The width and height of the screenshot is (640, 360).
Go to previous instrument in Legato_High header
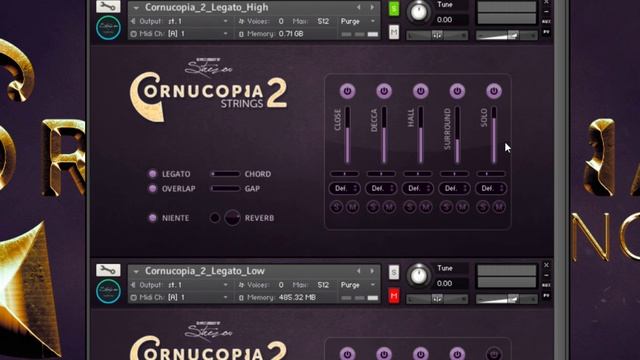(358, 7)
